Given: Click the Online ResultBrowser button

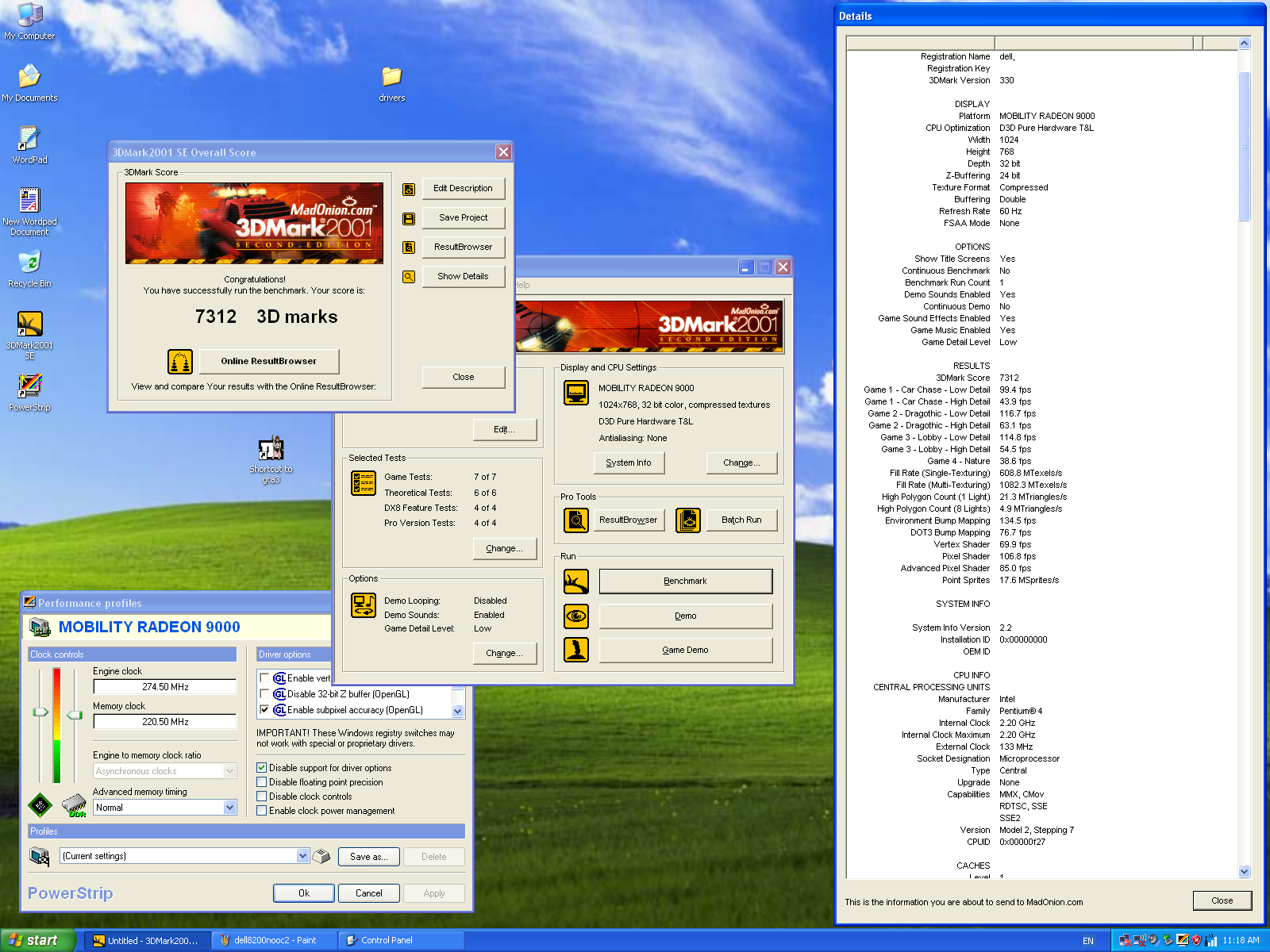Looking at the screenshot, I should [x=269, y=362].
